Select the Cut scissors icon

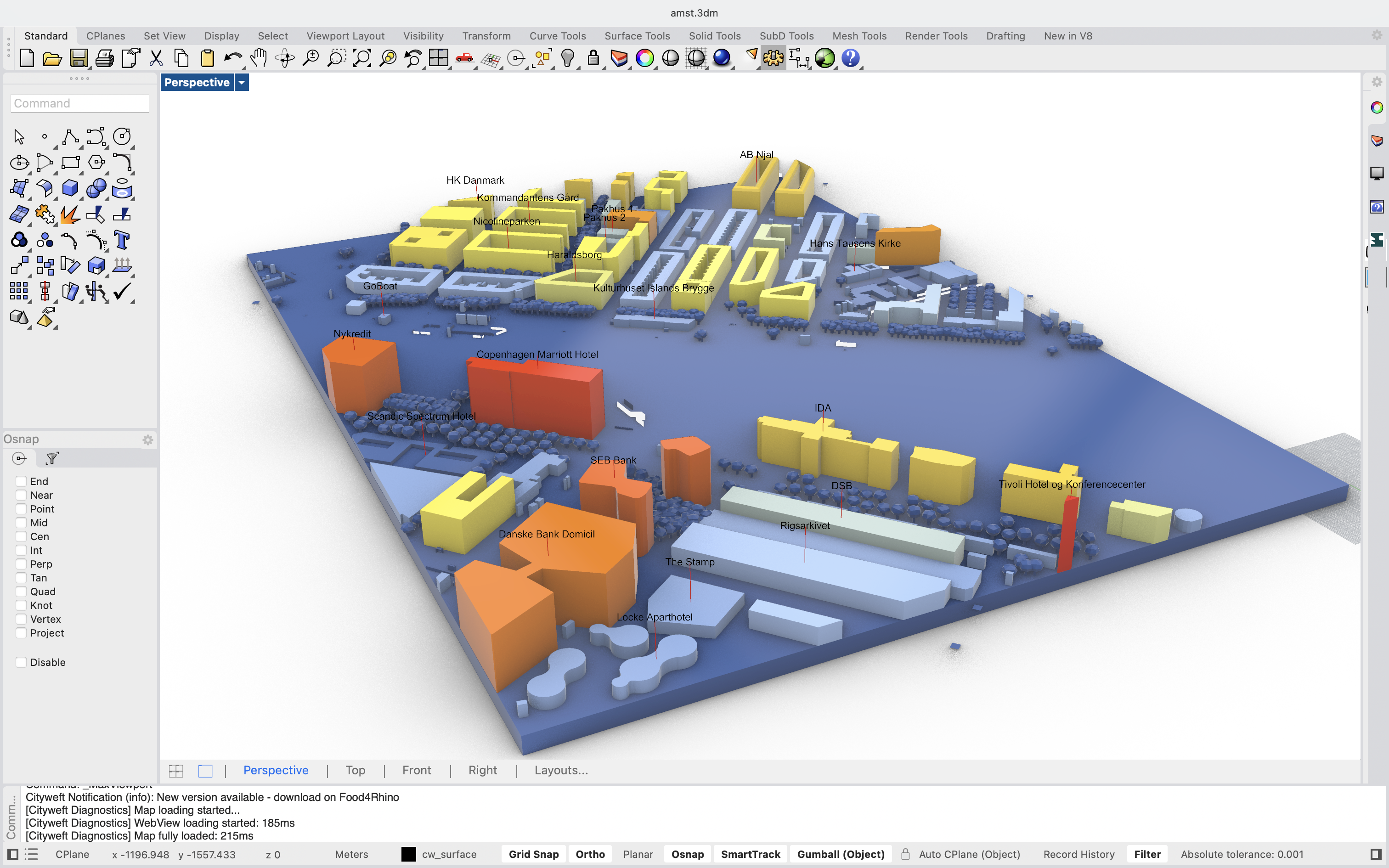[156, 58]
